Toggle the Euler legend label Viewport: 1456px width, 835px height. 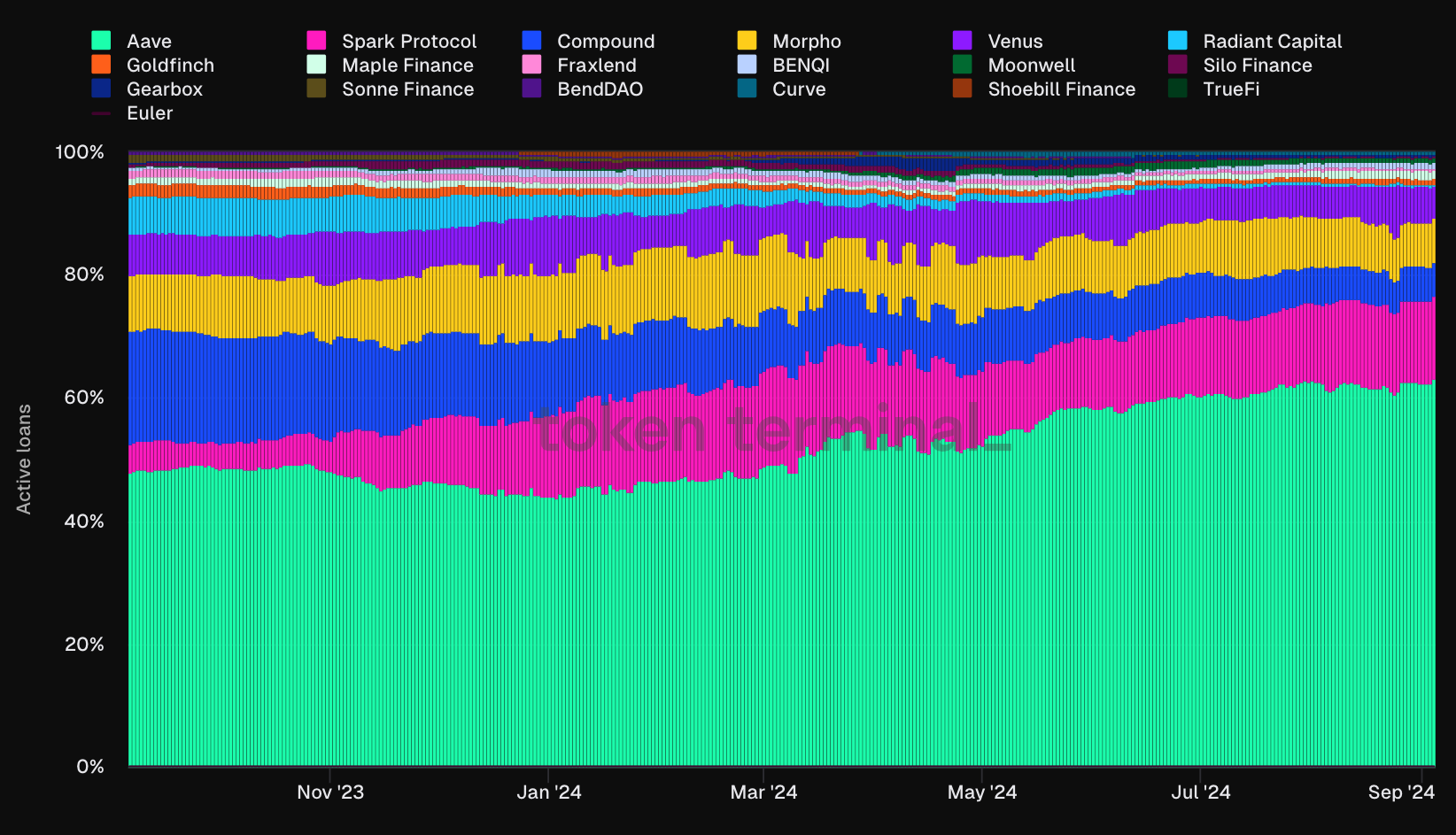pos(150,113)
